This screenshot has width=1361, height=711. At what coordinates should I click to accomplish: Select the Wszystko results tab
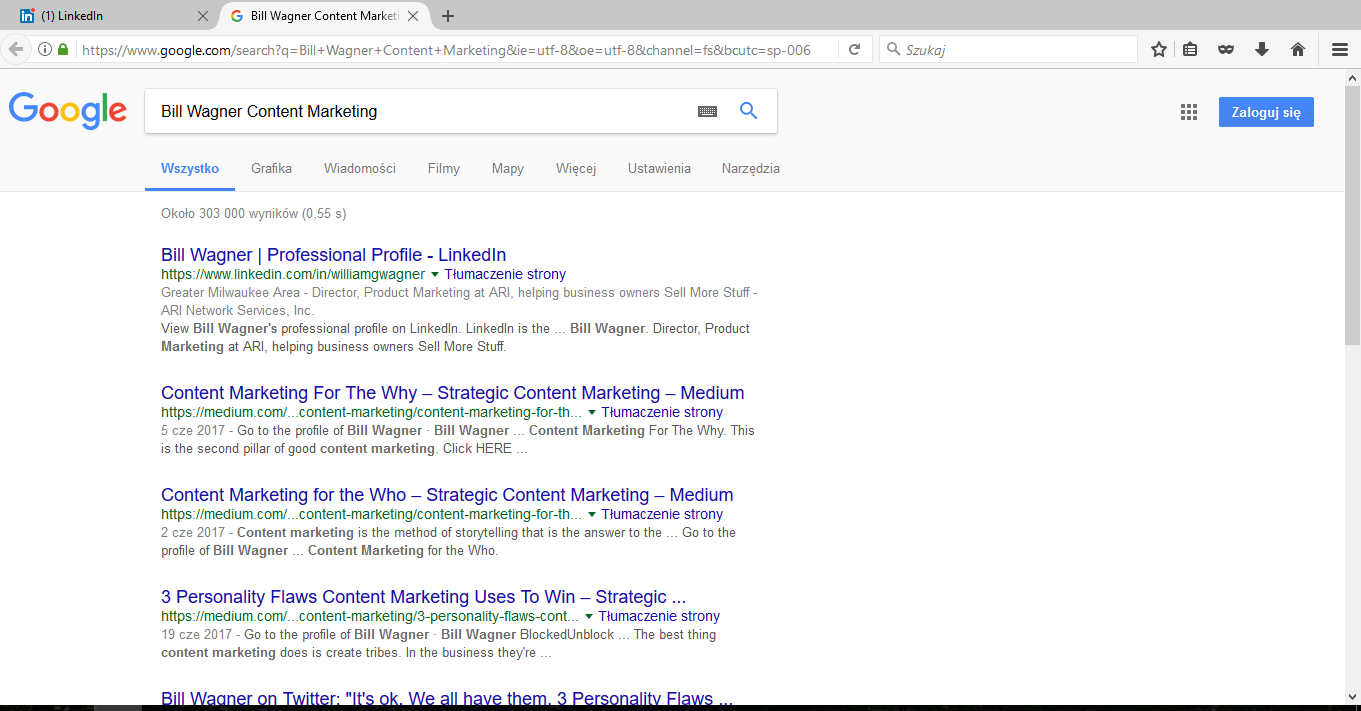190,168
